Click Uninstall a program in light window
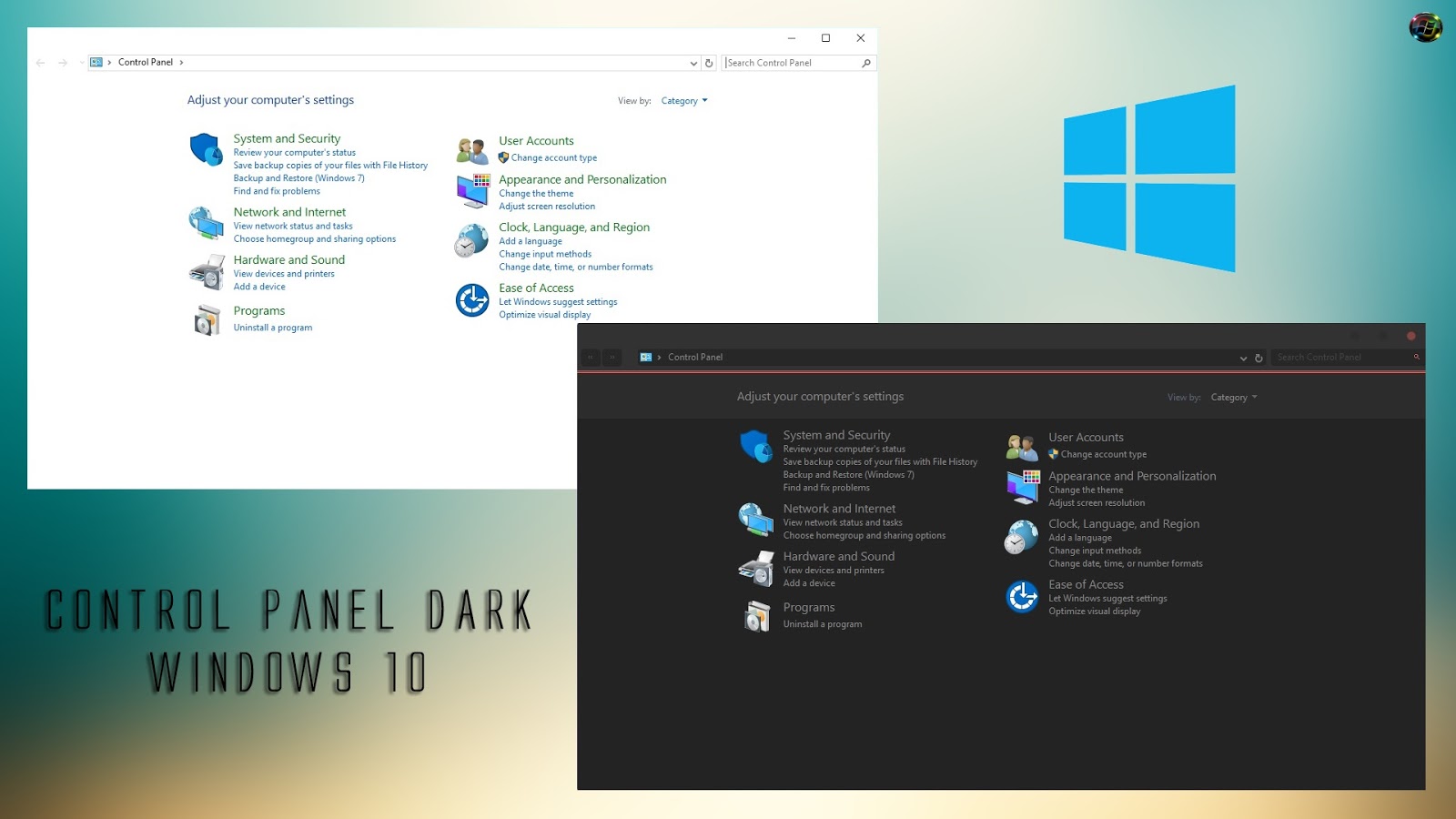 click(x=273, y=328)
